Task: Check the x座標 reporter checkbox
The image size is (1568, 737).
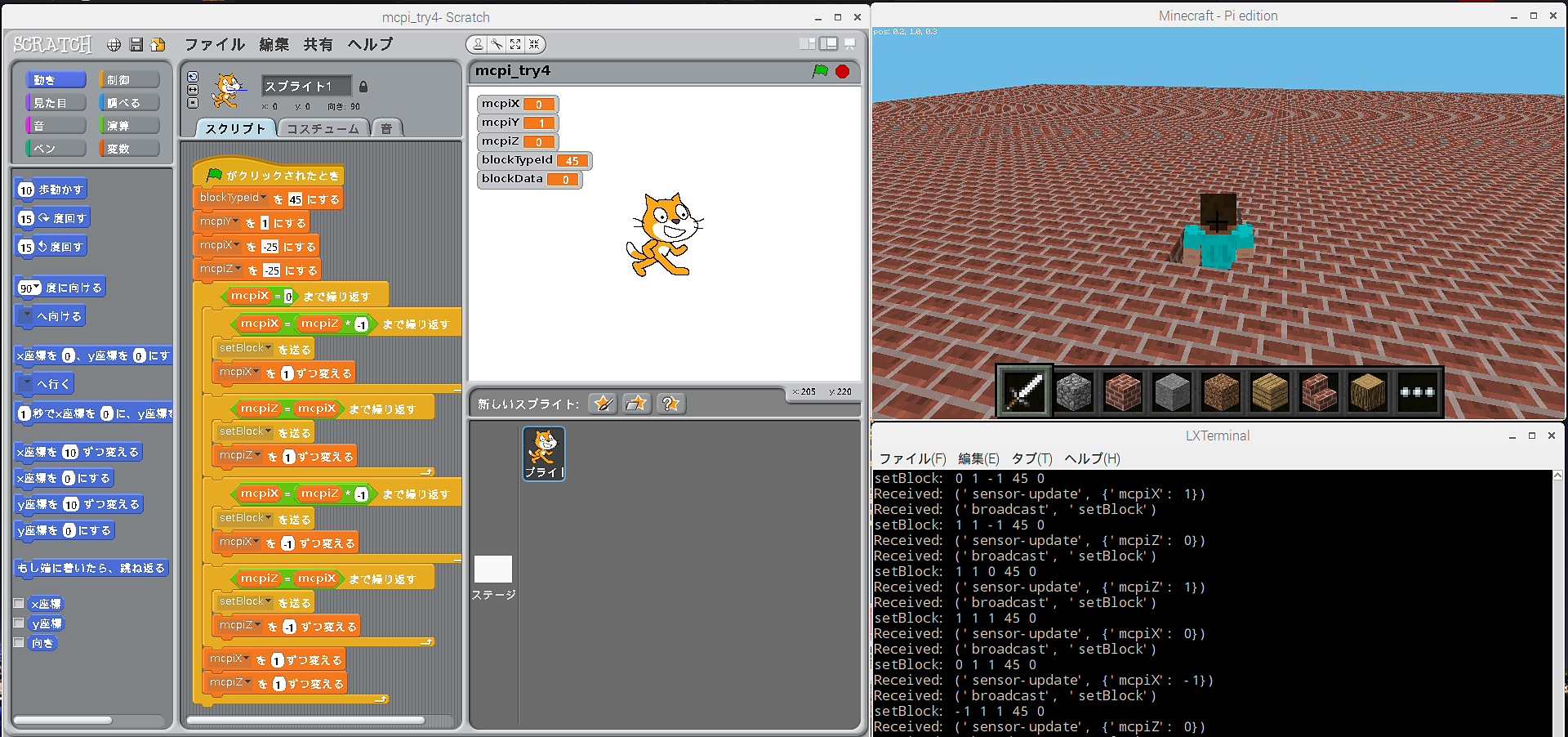Action: pyautogui.click(x=19, y=604)
